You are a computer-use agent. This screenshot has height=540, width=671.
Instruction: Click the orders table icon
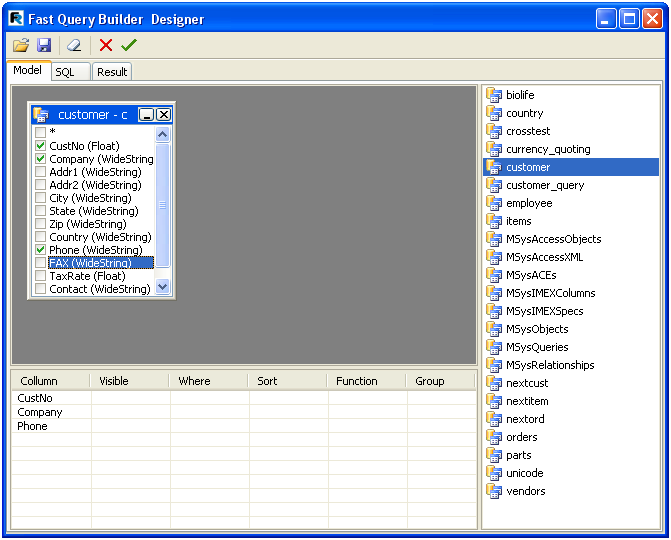493,437
